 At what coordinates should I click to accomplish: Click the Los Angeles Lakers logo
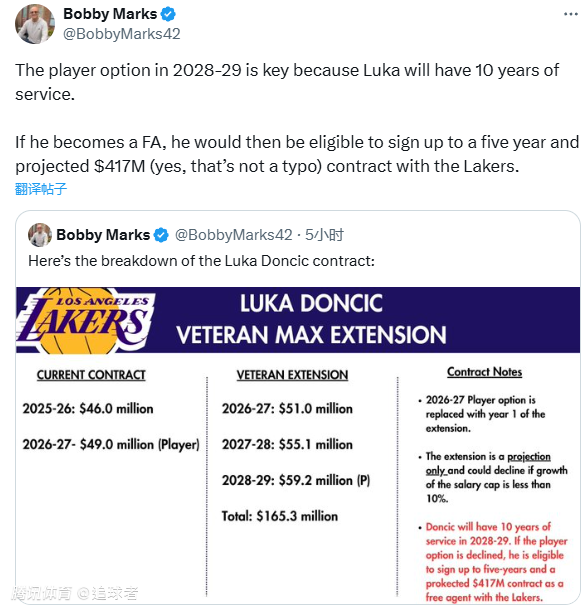click(86, 321)
